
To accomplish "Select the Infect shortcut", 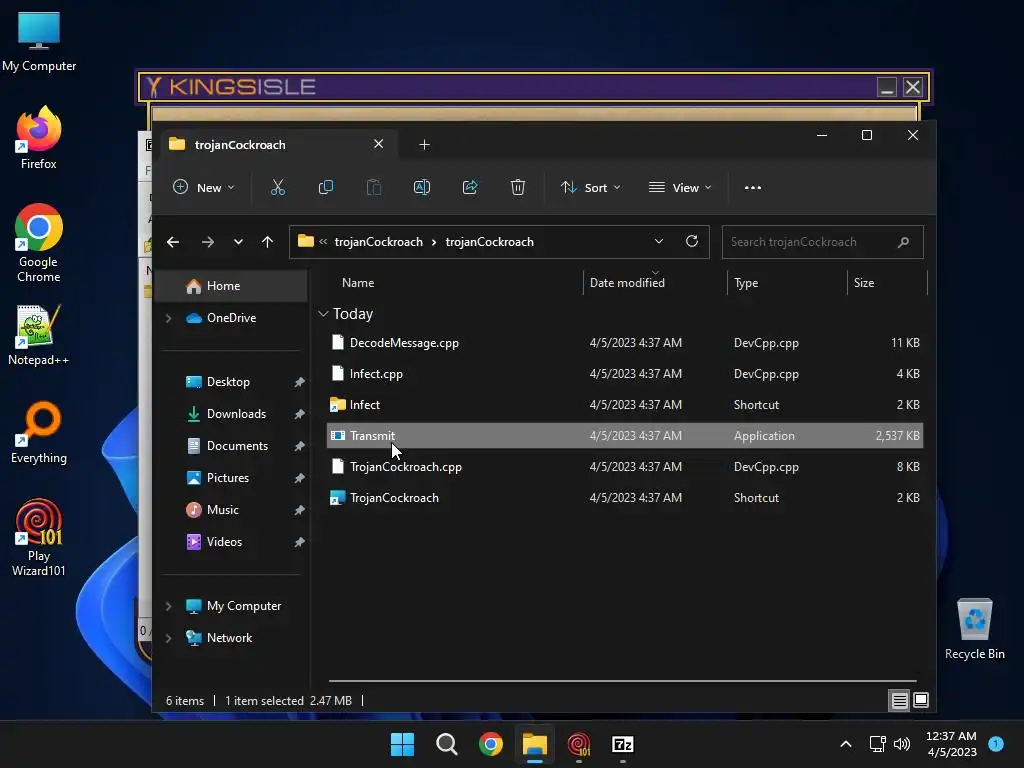I will [x=624, y=405].
